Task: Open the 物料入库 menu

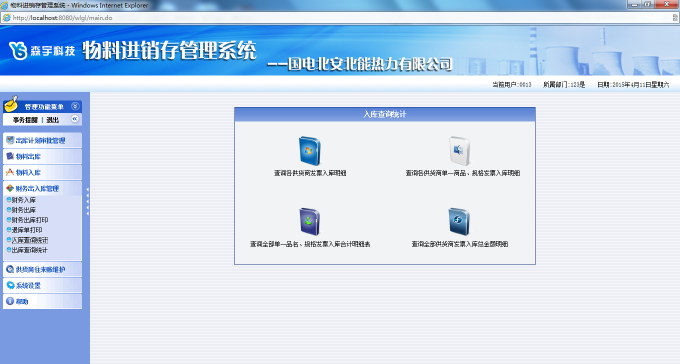Action: 42,172
